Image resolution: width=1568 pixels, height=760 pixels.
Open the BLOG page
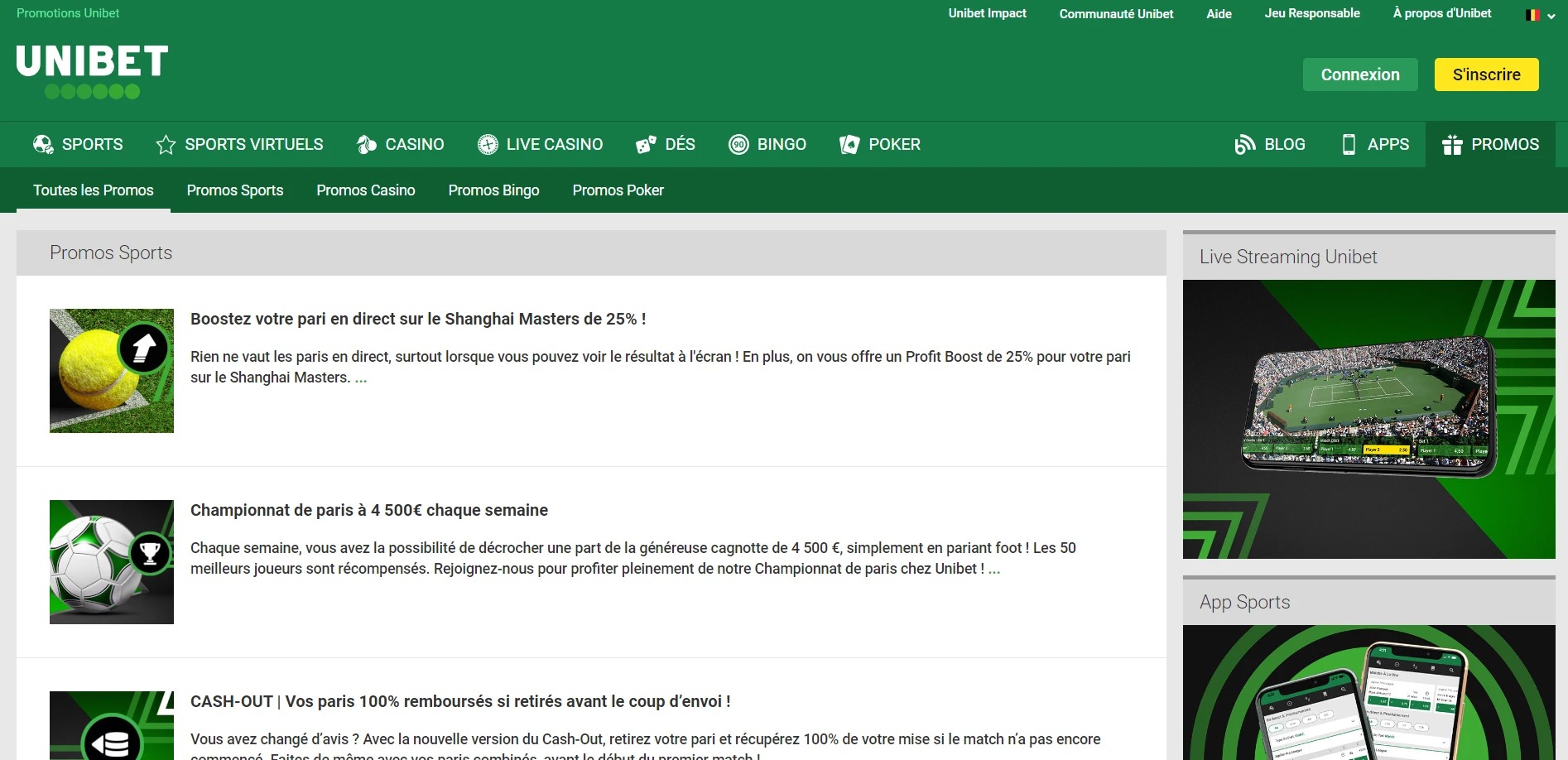pyautogui.click(x=1270, y=145)
